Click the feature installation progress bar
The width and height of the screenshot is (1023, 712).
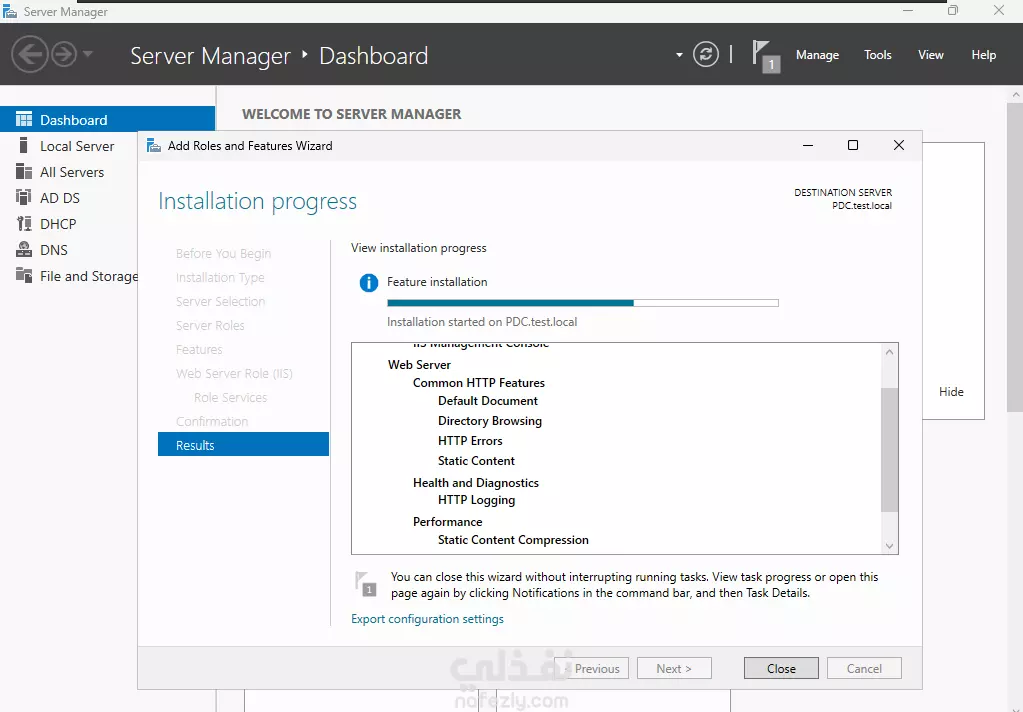coord(583,303)
